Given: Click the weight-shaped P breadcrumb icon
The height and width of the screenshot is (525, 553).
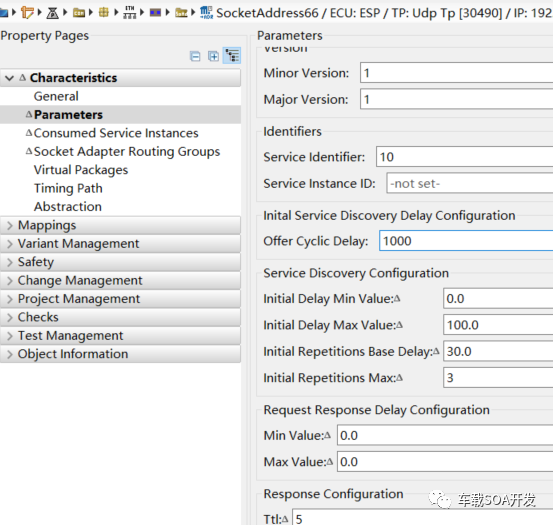Looking at the screenshot, I should [x=53, y=13].
